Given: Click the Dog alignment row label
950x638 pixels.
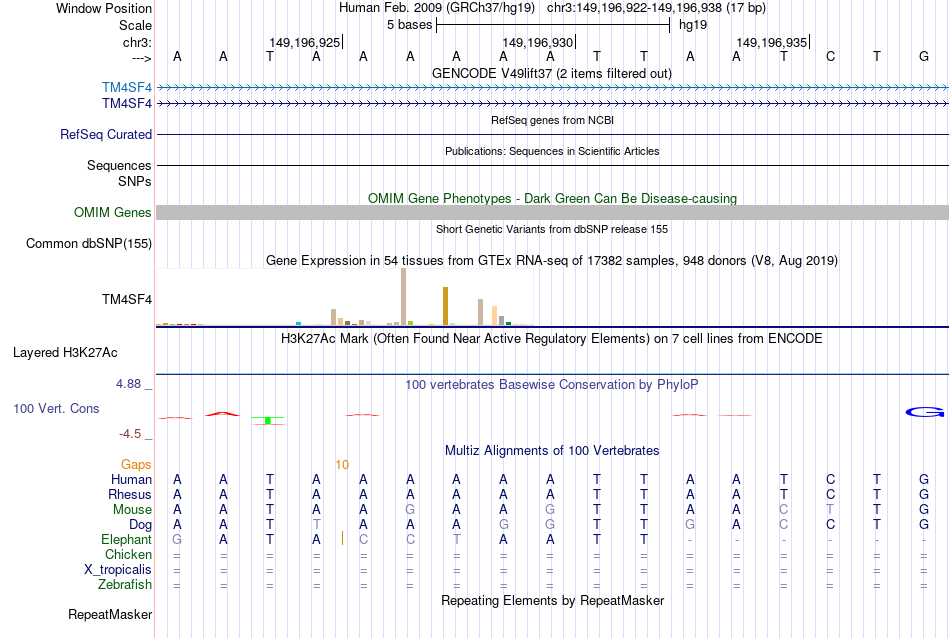Looking at the screenshot, I should pos(140,525).
